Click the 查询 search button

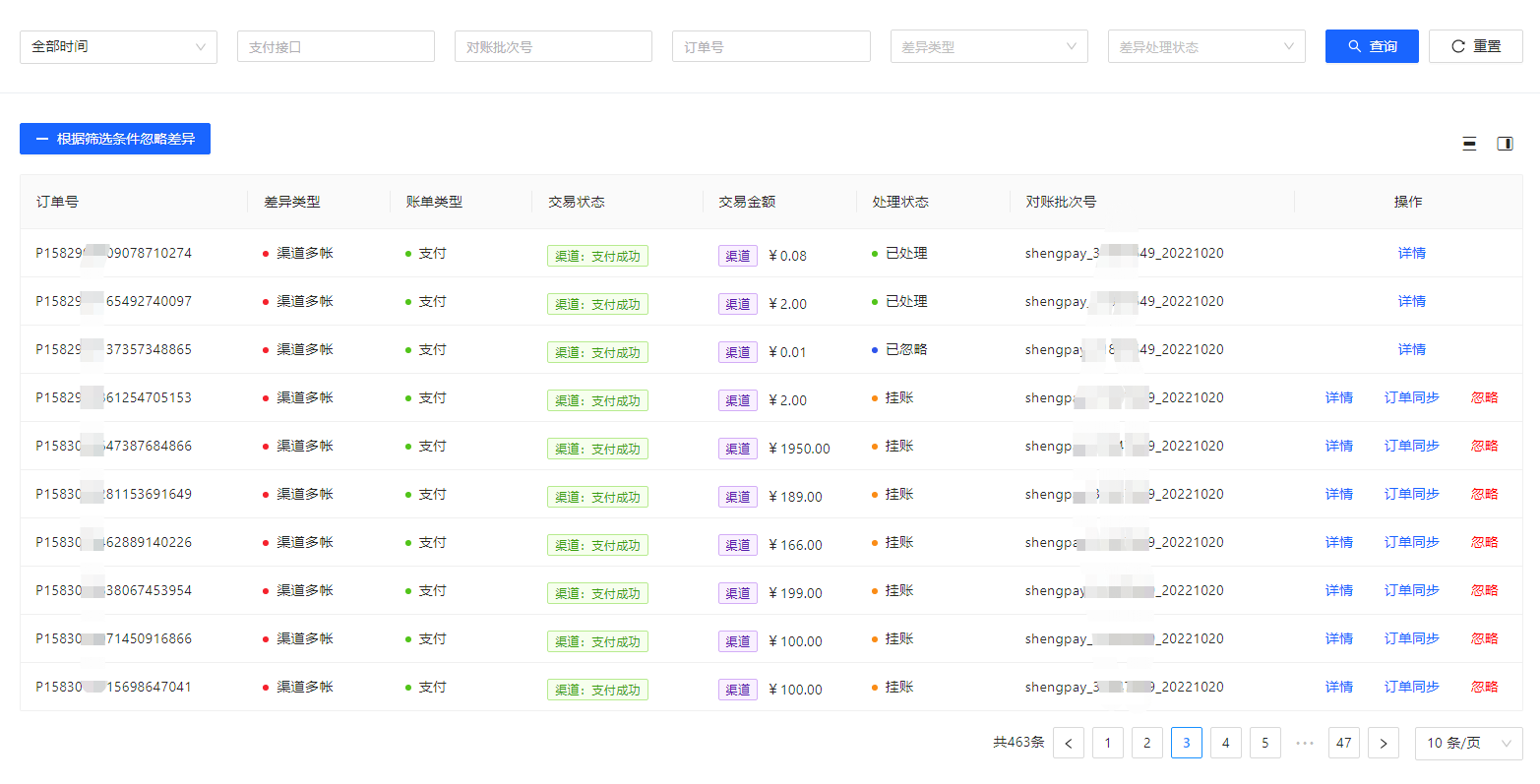[x=1372, y=46]
